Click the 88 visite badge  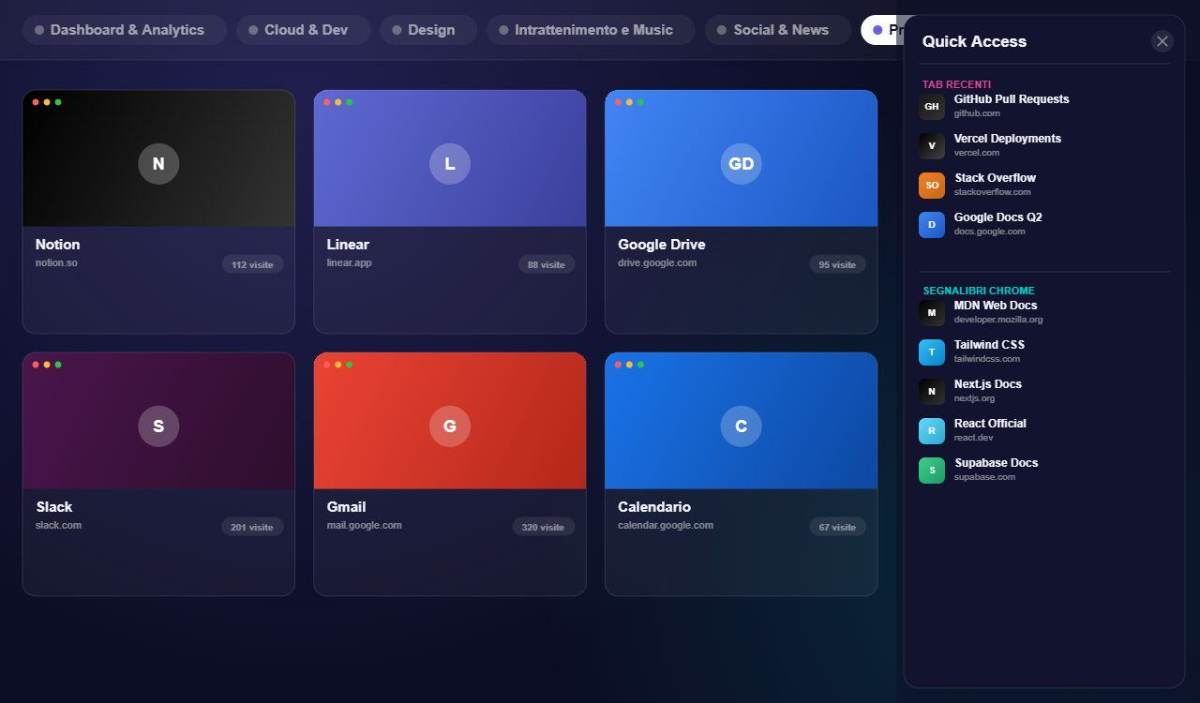click(546, 265)
